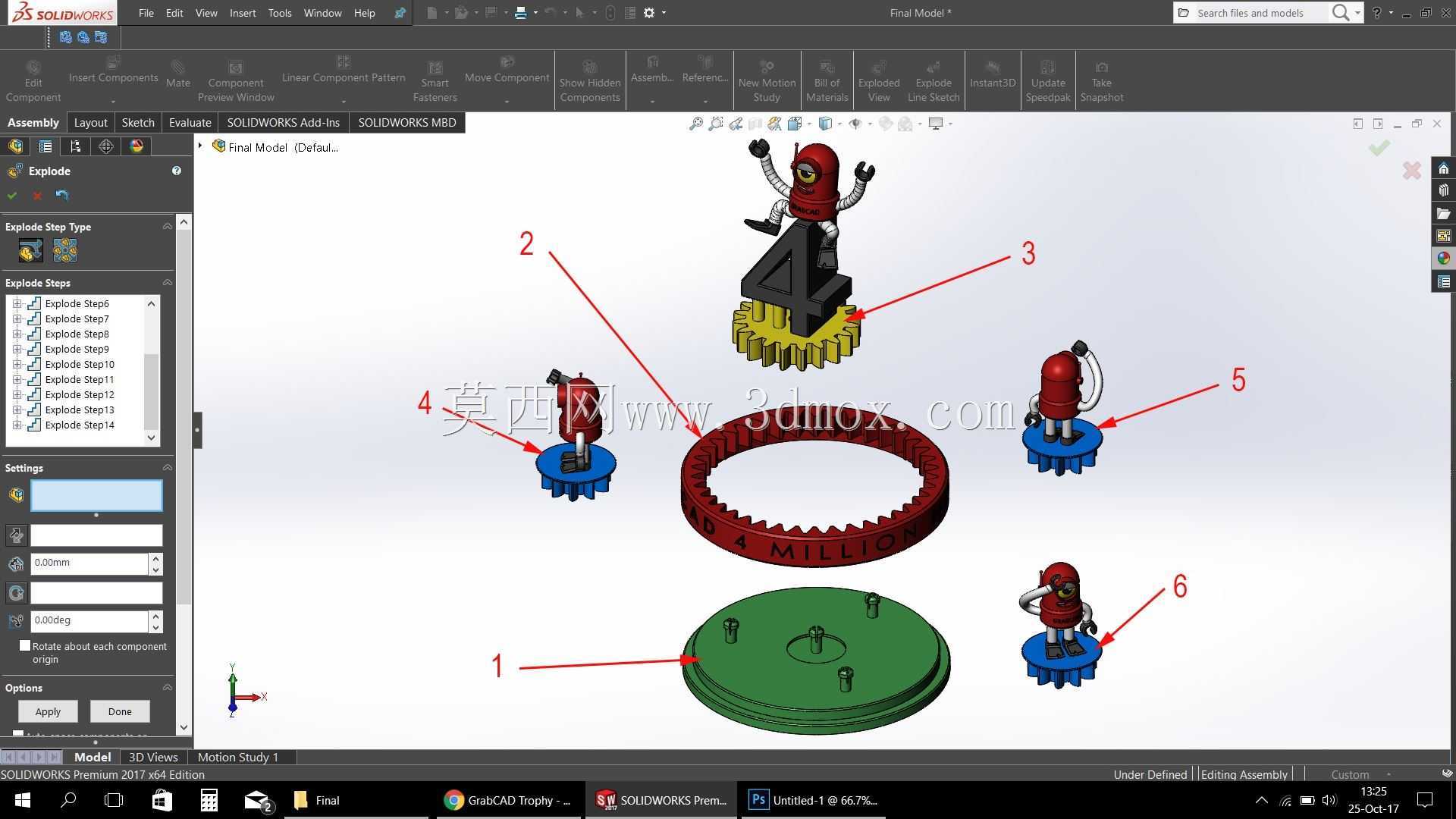Expand the Explode Step6 tree node
1456x819 pixels.
point(17,303)
